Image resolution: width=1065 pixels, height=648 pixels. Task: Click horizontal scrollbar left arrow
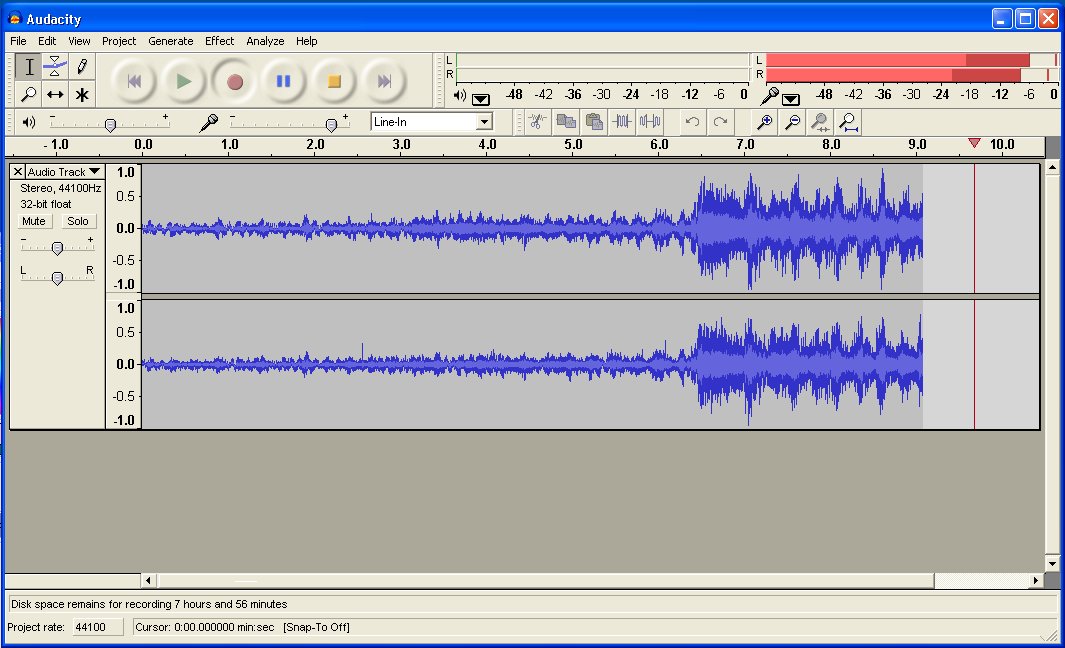[x=148, y=580]
